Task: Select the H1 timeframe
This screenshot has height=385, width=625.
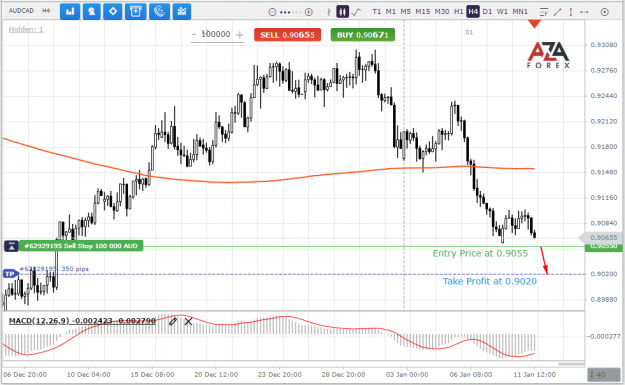Action: (x=459, y=12)
